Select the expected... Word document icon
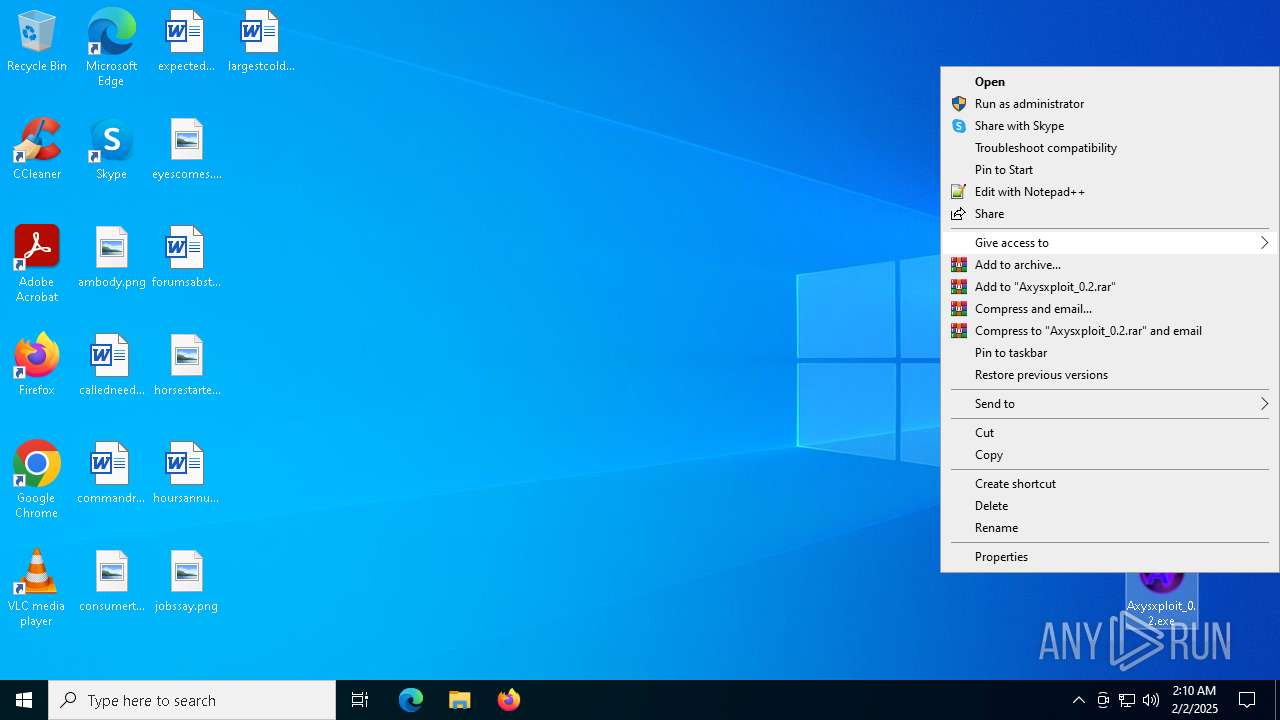This screenshot has width=1280, height=720. (186, 42)
